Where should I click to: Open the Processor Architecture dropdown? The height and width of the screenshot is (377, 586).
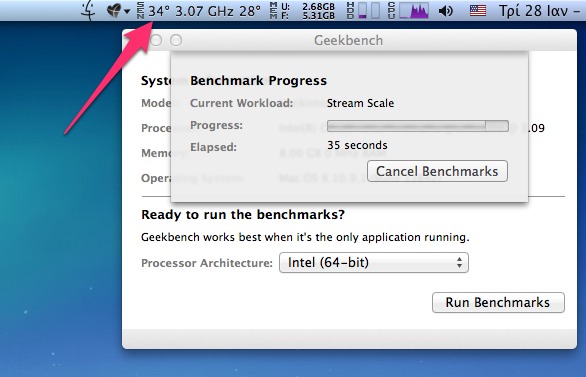coord(374,262)
